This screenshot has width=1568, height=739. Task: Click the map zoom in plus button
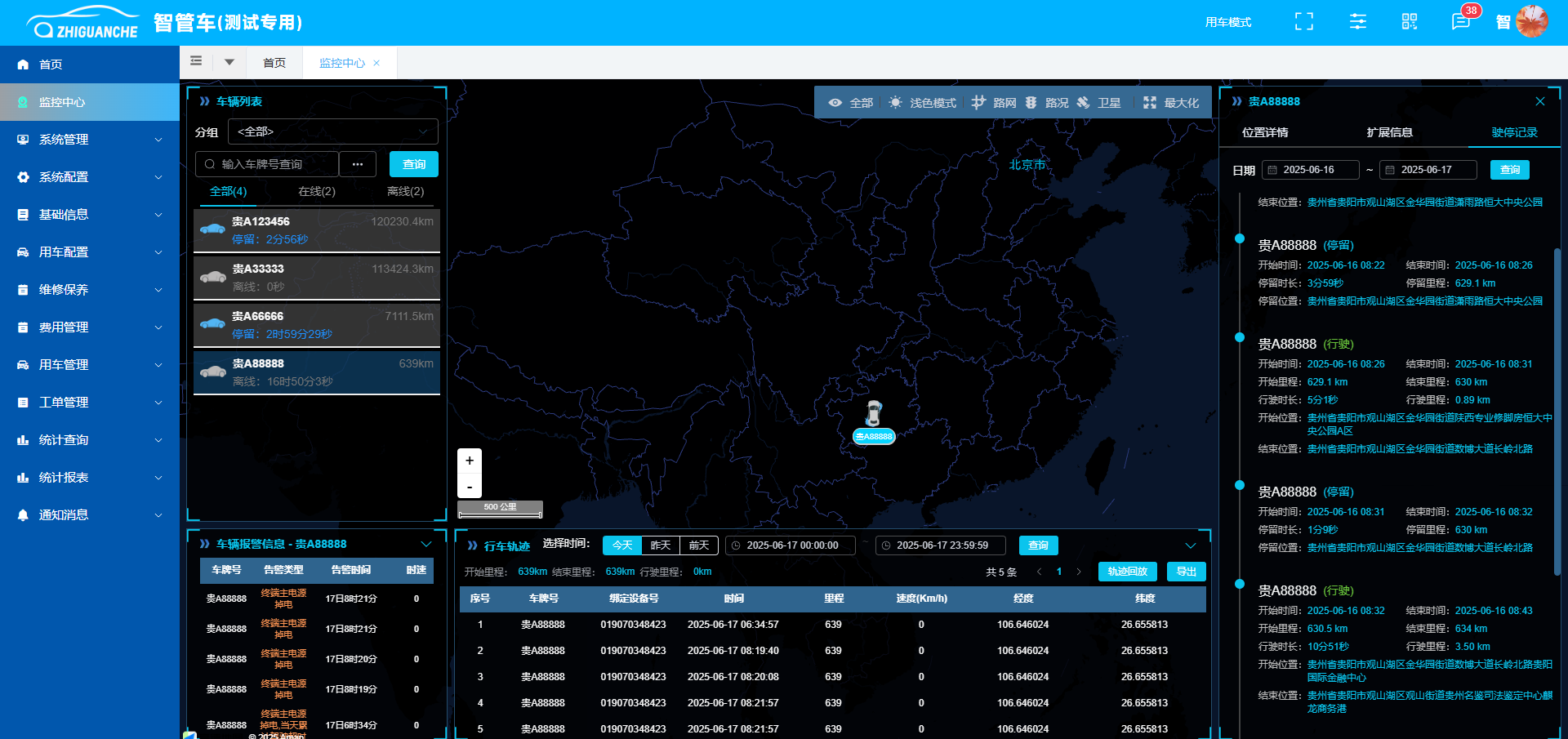pos(470,461)
